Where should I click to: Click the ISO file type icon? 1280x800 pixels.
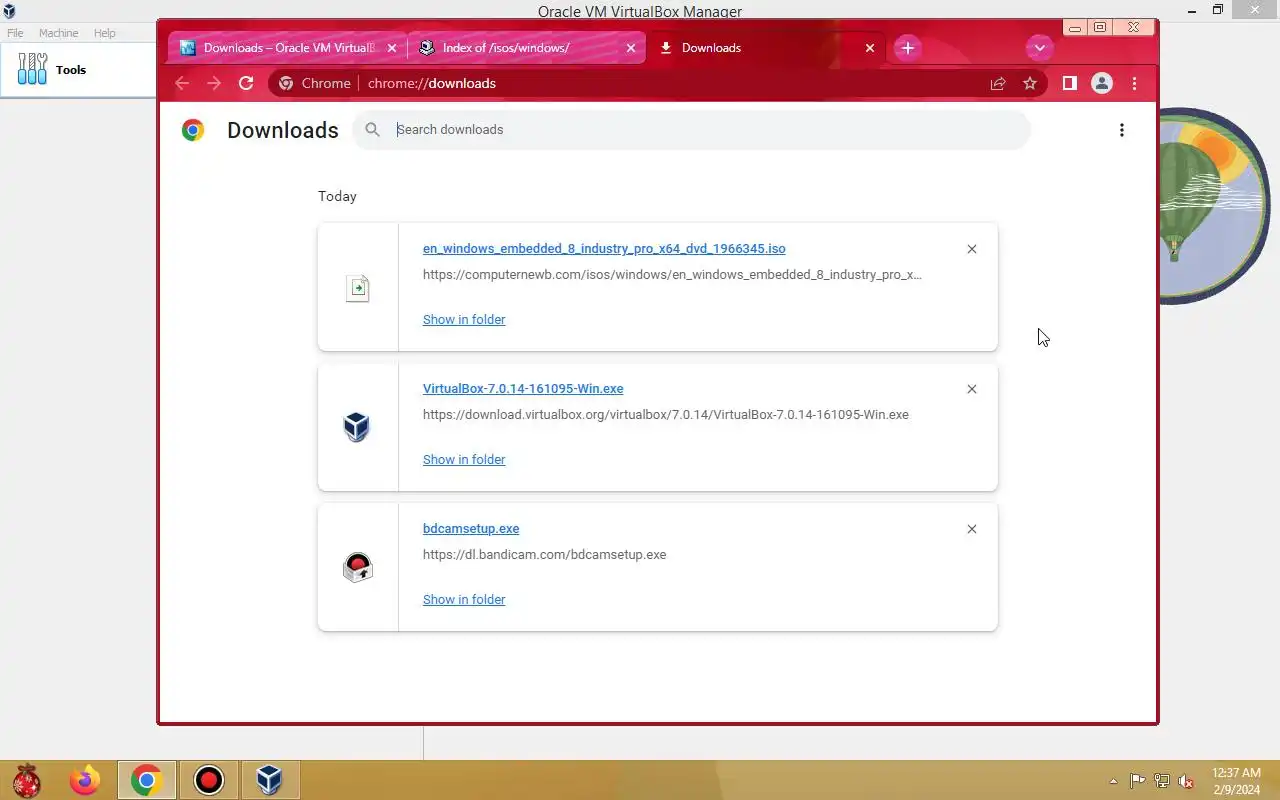point(358,288)
